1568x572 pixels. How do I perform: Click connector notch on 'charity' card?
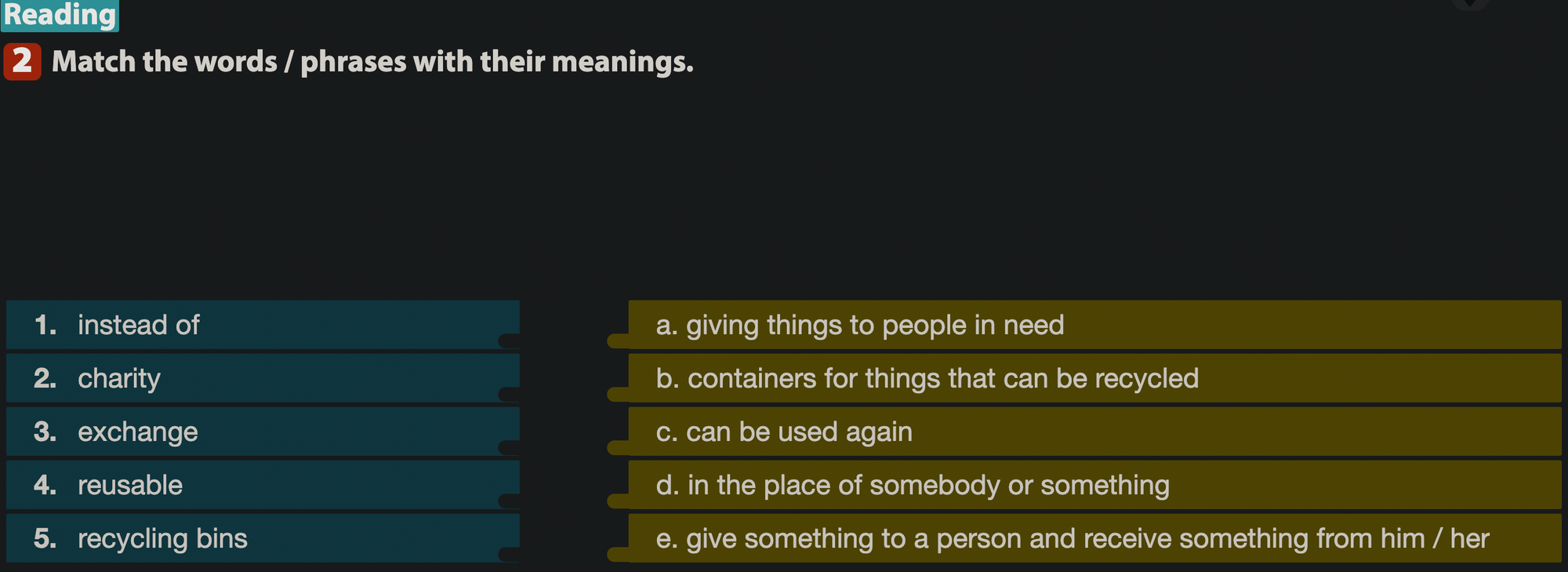(x=509, y=394)
